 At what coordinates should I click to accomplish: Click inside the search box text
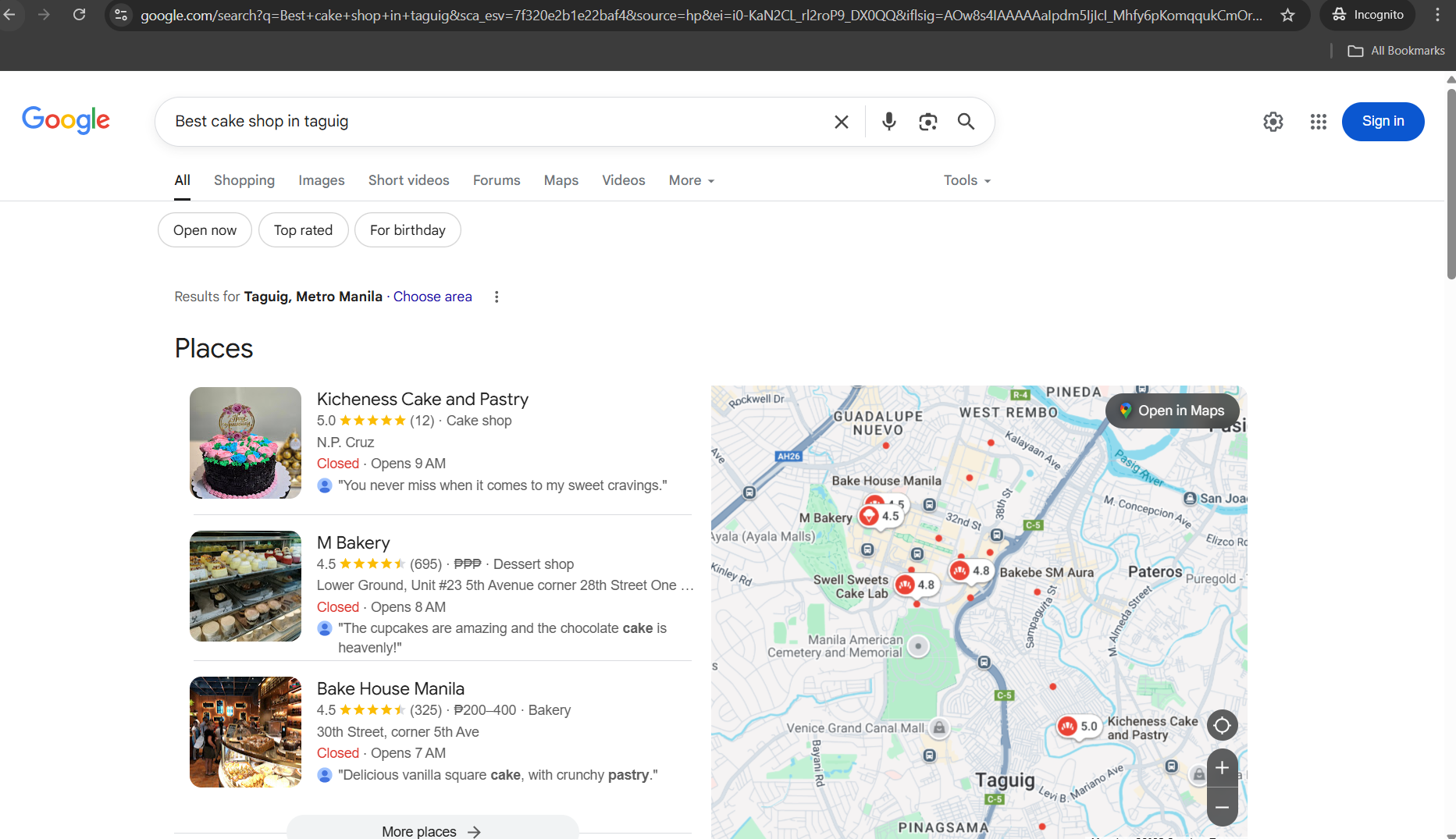coord(262,121)
